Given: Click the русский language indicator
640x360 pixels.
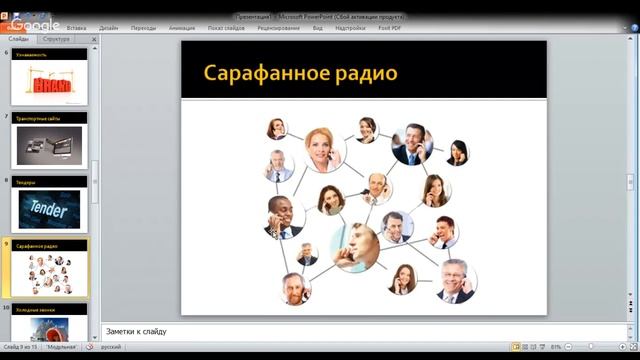Looking at the screenshot, I should [111, 347].
